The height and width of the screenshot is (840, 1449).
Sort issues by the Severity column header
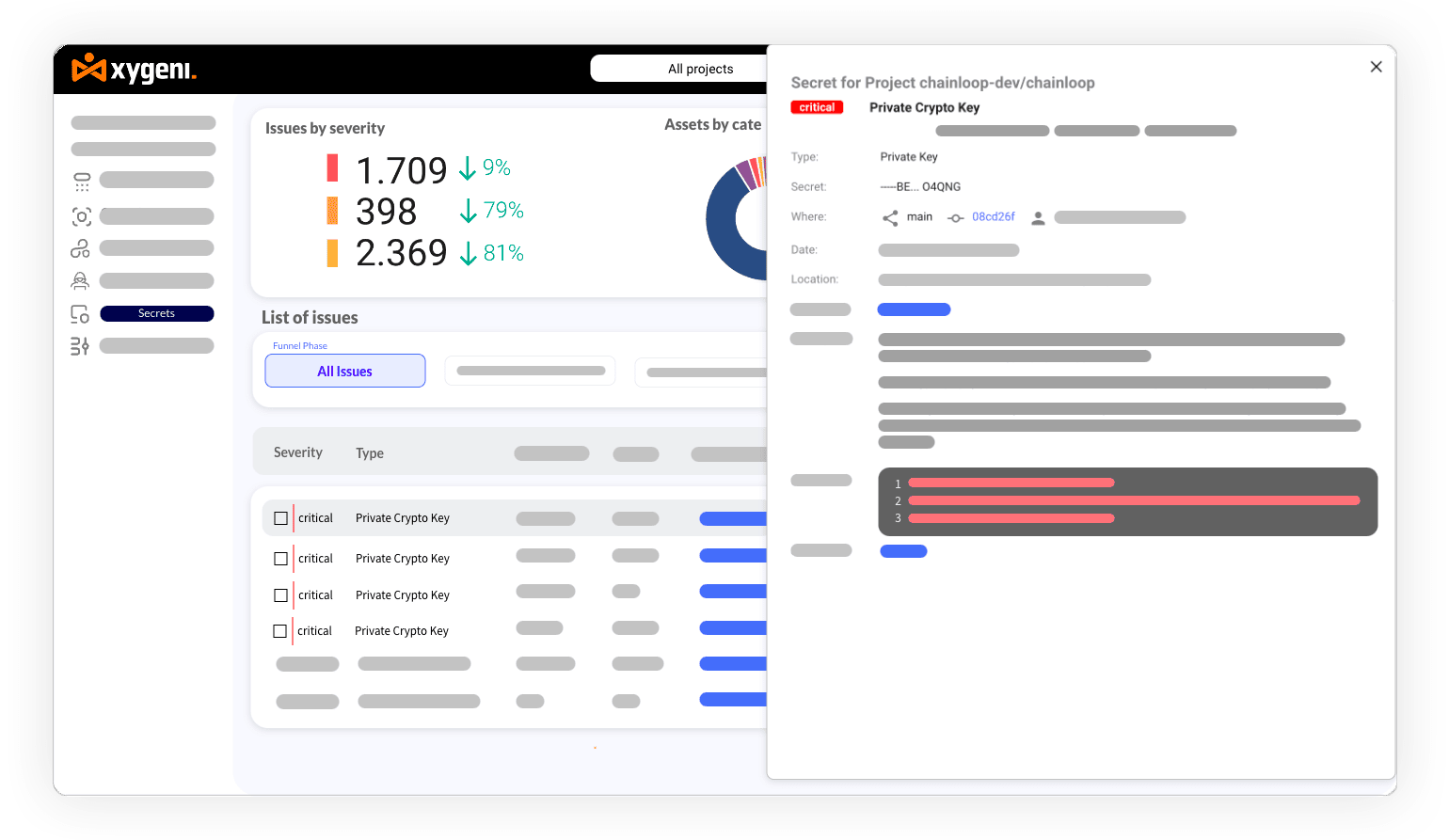click(298, 452)
